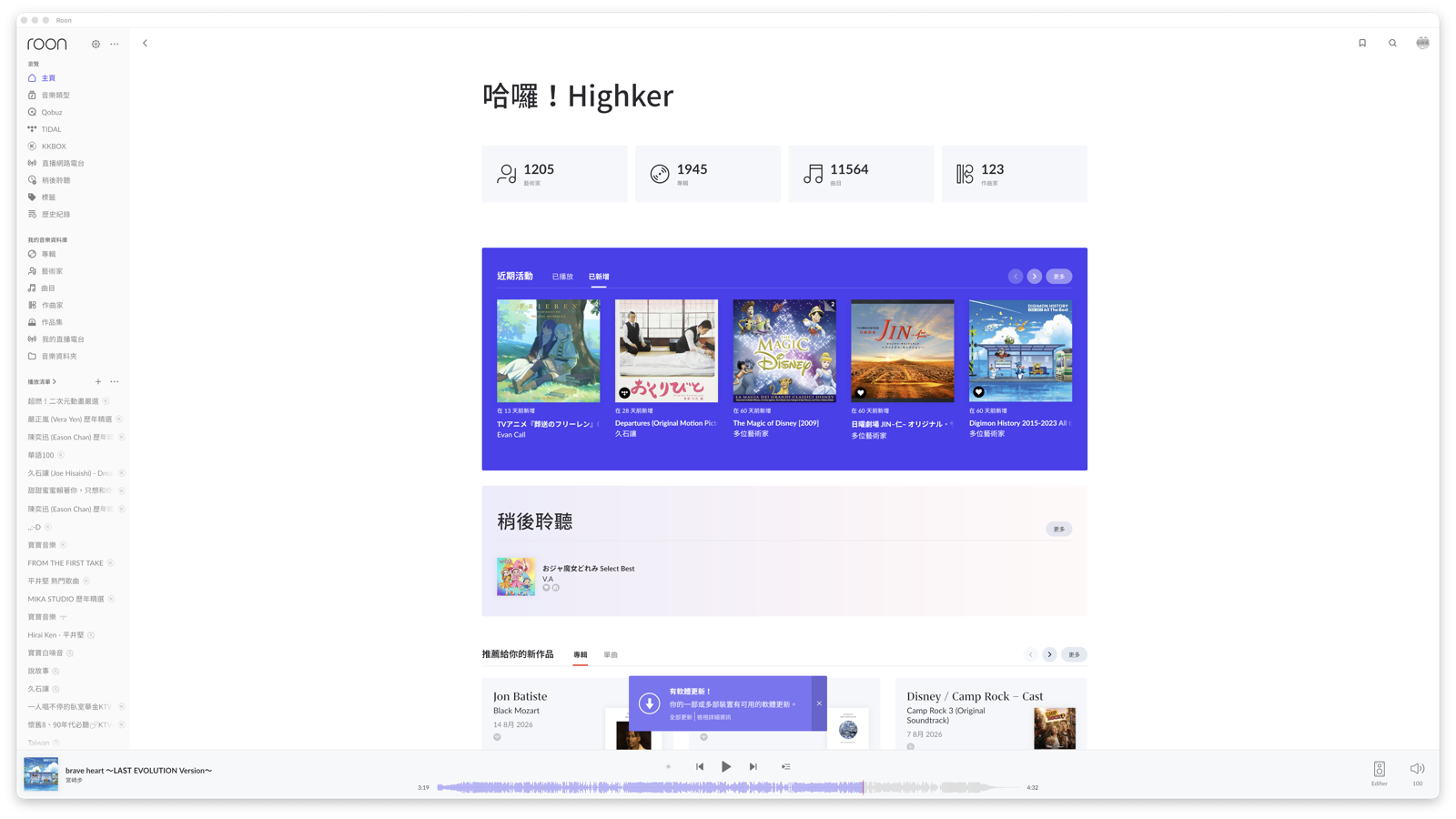
Task: Open the Frieren album thumbnail
Action: (549, 350)
